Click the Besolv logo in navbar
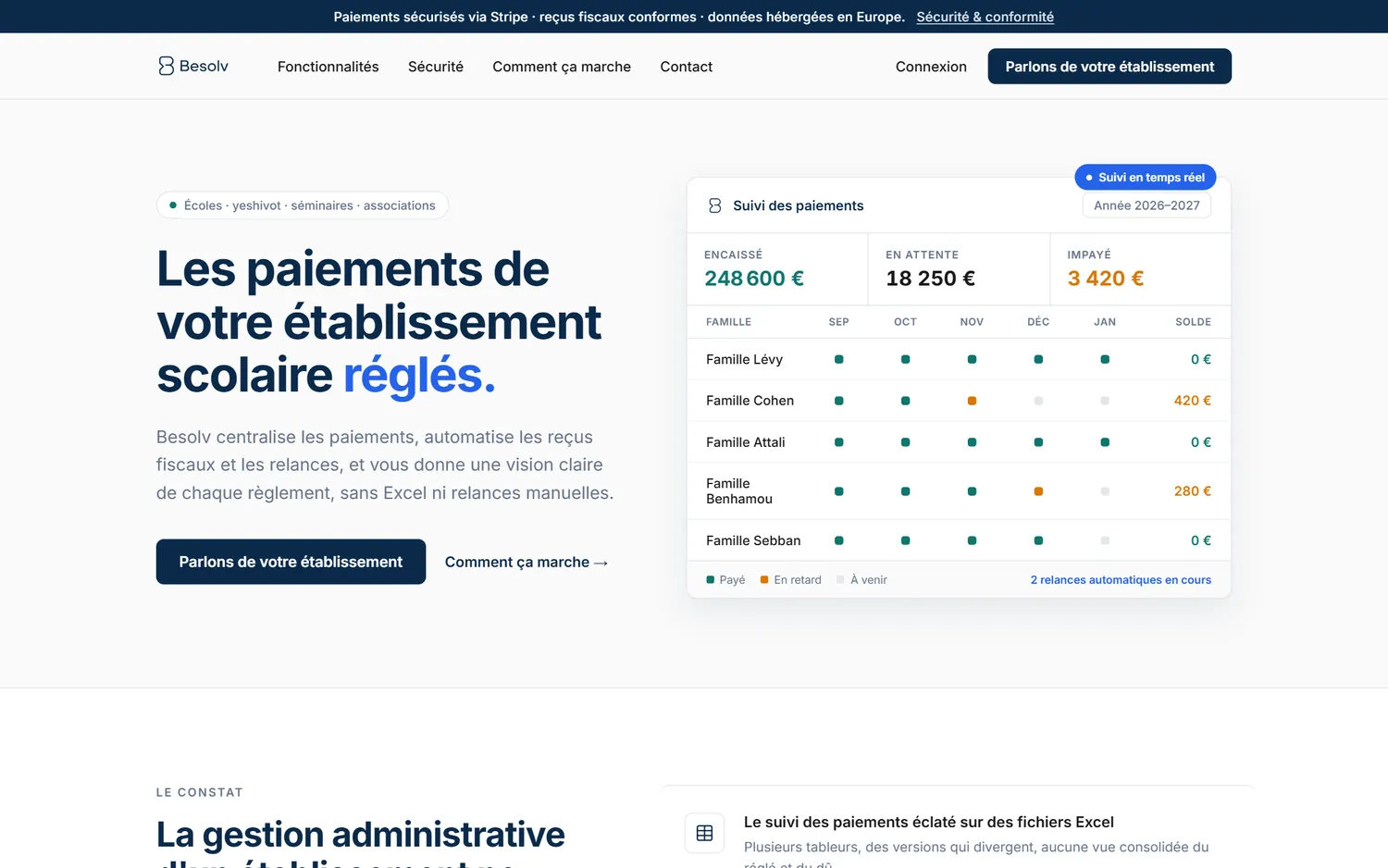The height and width of the screenshot is (868, 1388). coord(193,66)
